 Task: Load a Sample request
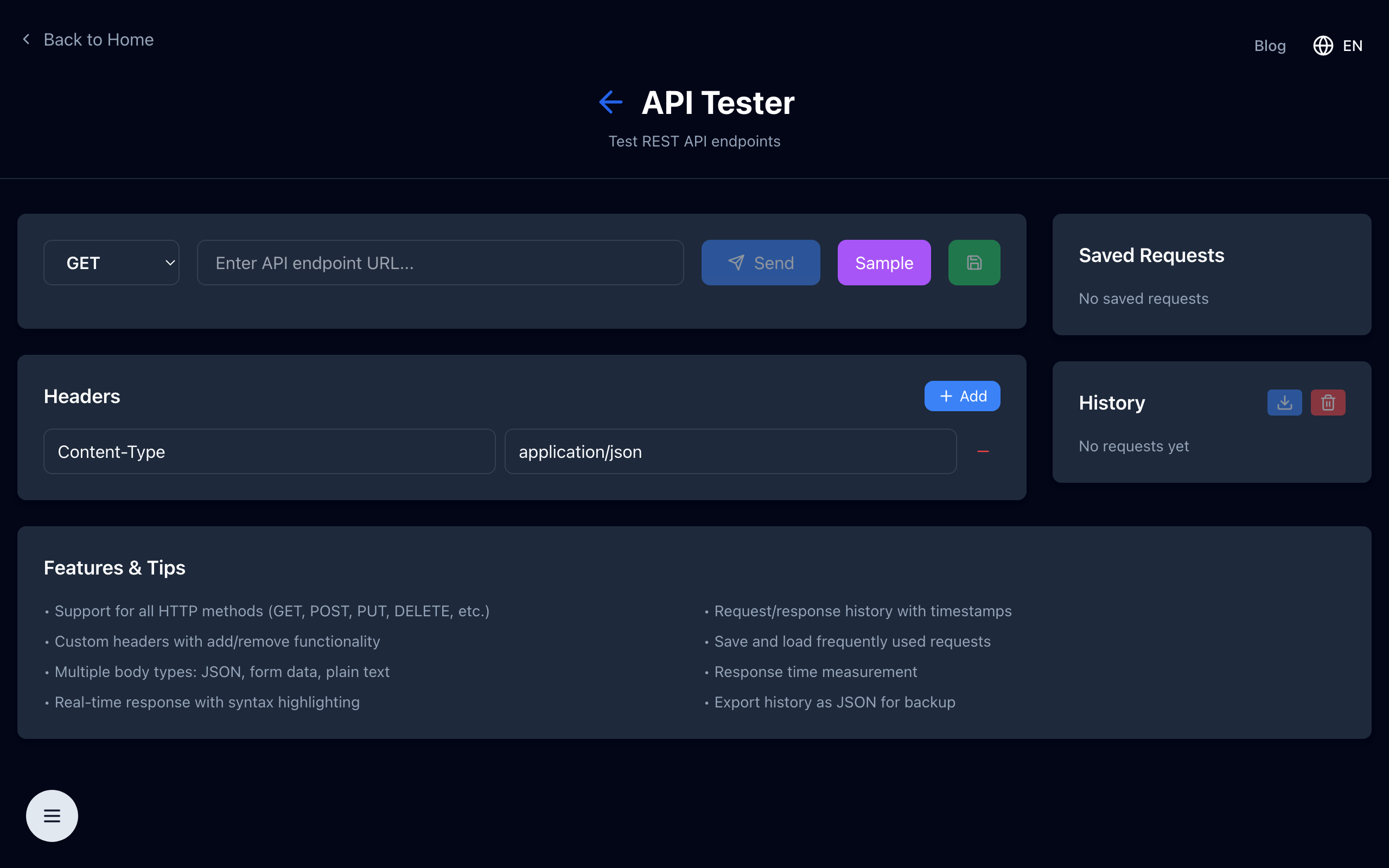[884, 263]
